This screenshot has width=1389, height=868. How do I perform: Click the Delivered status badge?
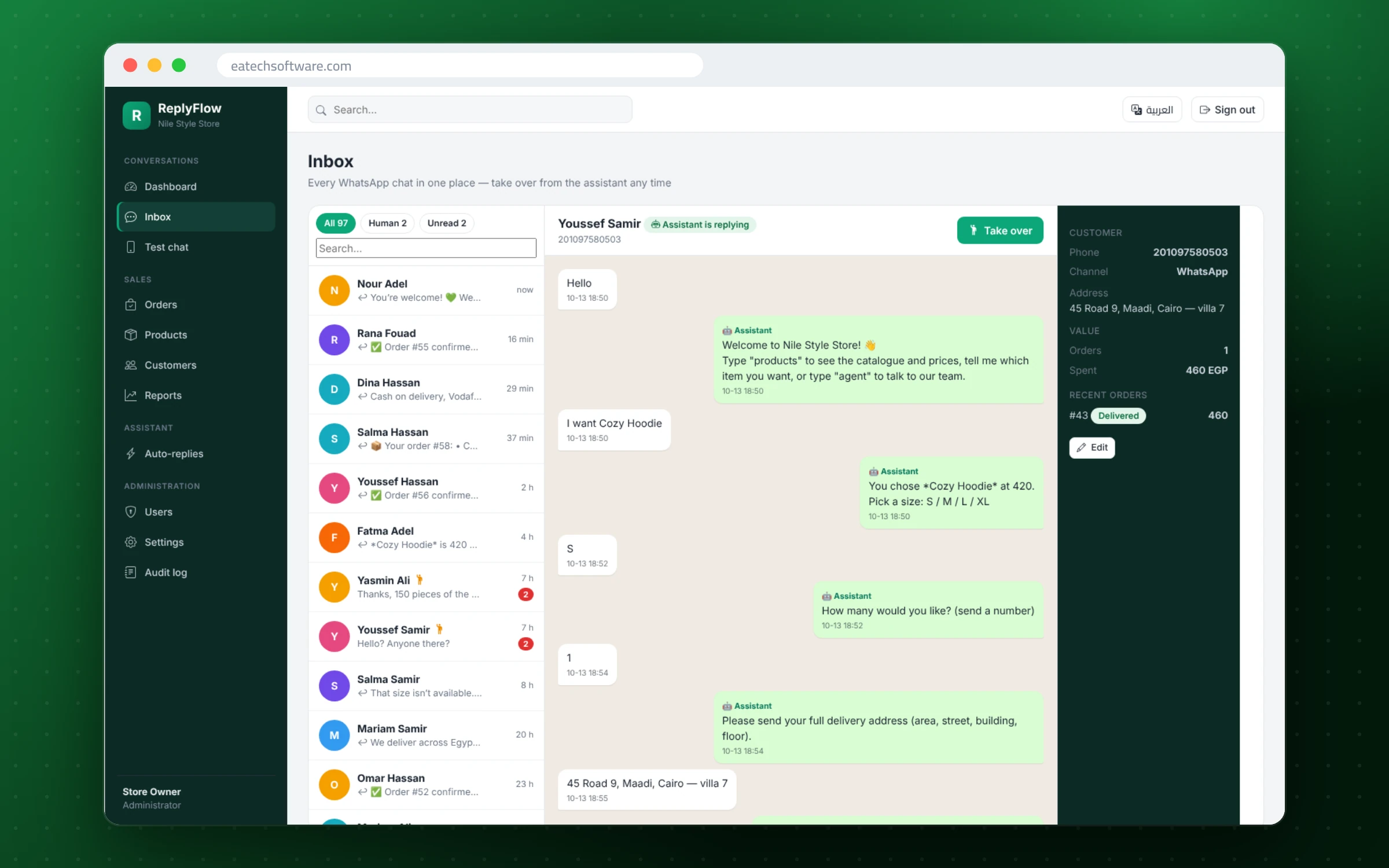tap(1118, 415)
